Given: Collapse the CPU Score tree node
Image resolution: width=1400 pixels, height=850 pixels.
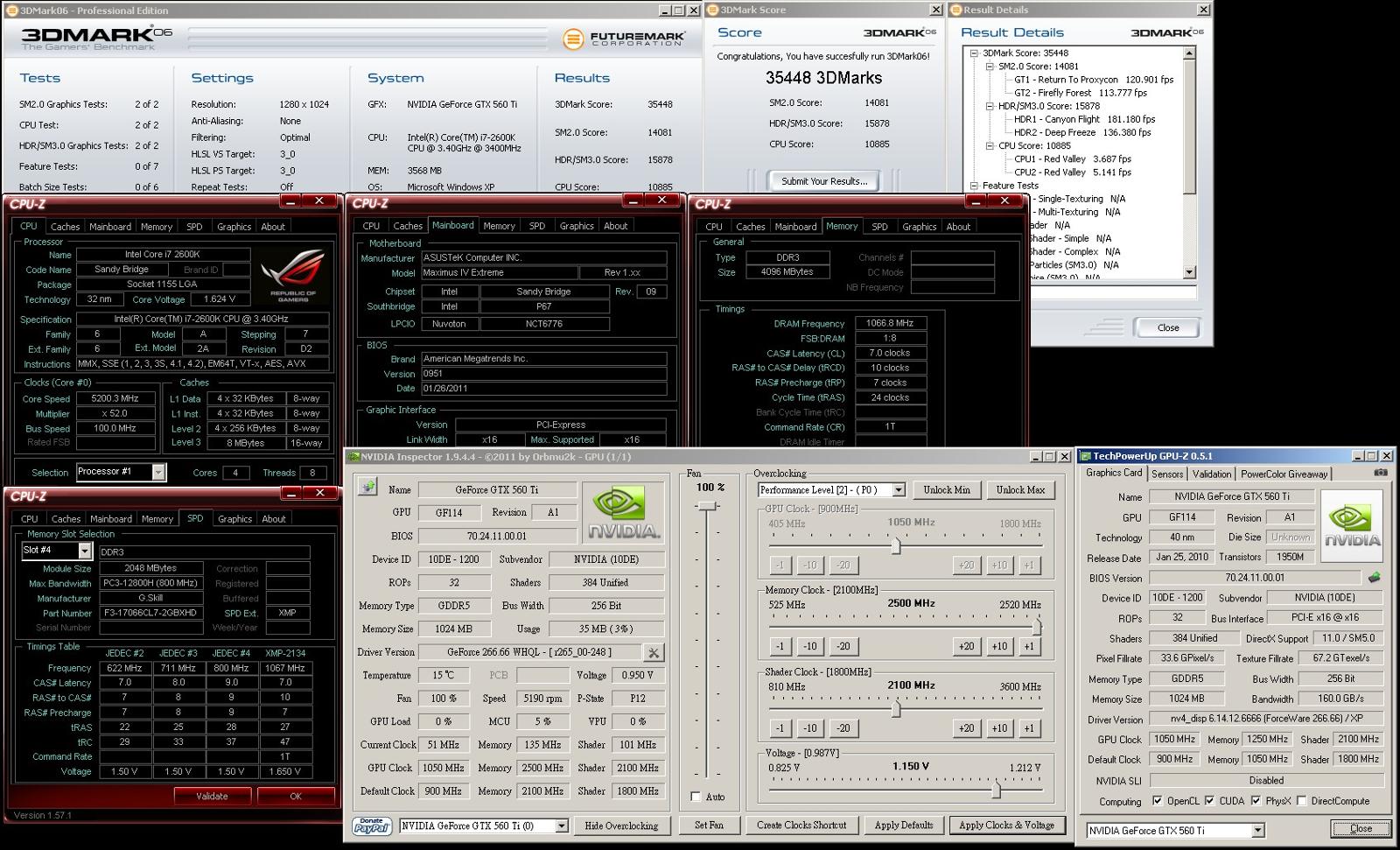Looking at the screenshot, I should click(x=990, y=146).
